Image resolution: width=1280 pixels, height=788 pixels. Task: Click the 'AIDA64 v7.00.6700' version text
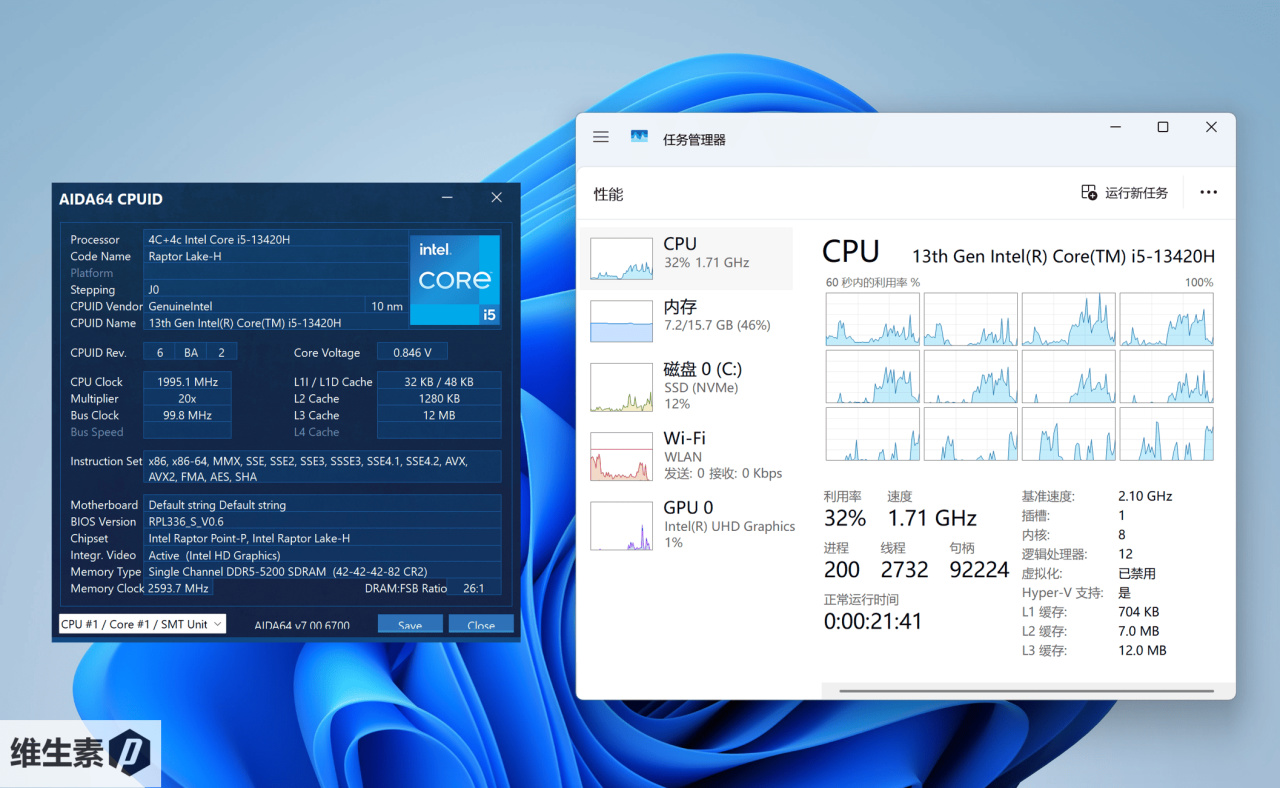pyautogui.click(x=302, y=626)
